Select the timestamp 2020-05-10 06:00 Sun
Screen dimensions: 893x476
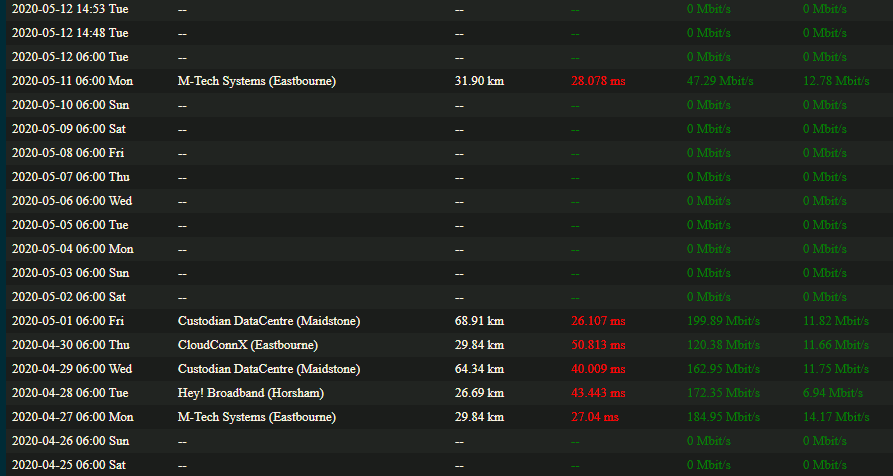click(71, 105)
